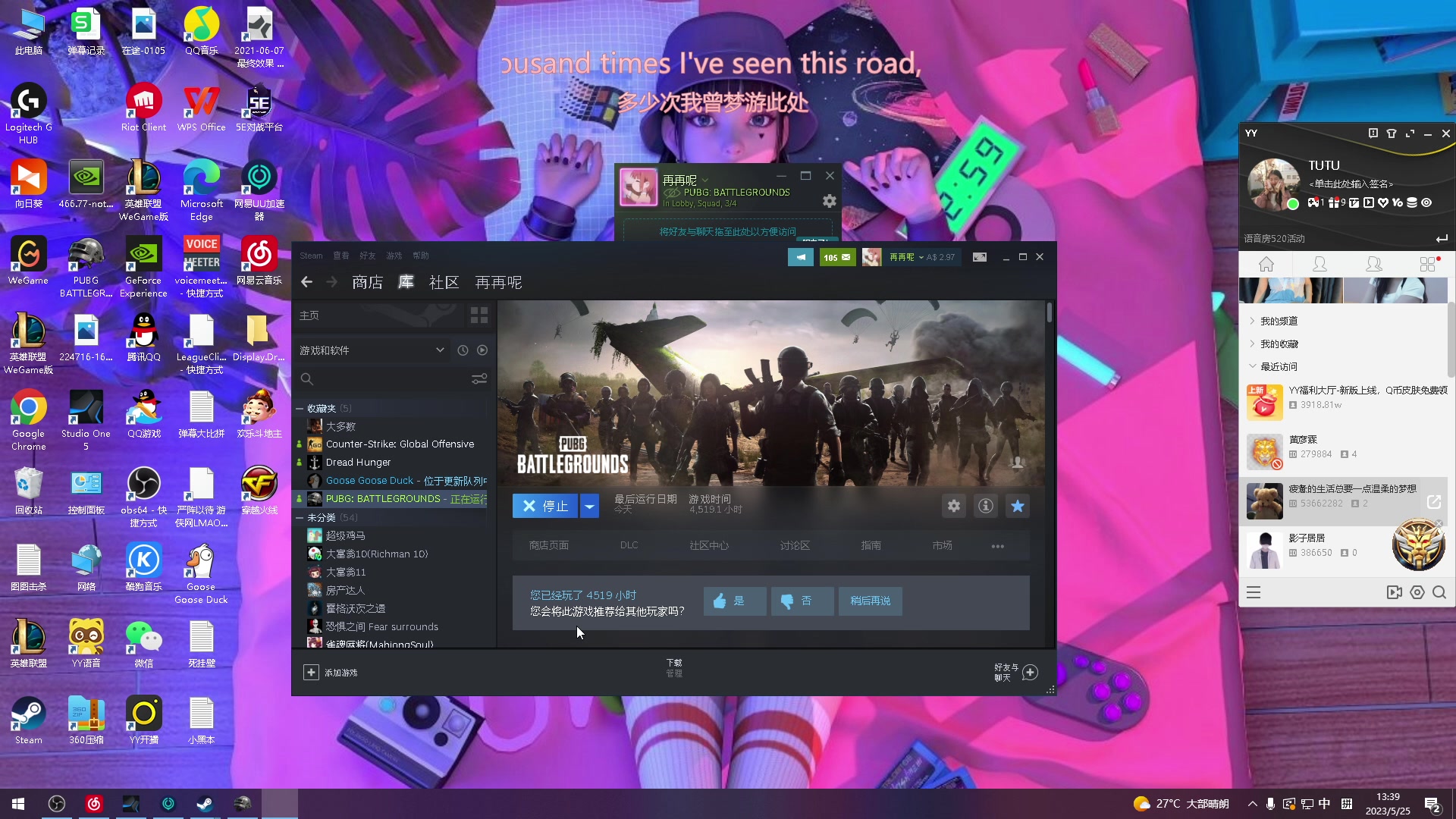Screen dimensions: 1456x819
Task: Open the 105 notifications mail indicator in Steam
Action: tap(837, 257)
